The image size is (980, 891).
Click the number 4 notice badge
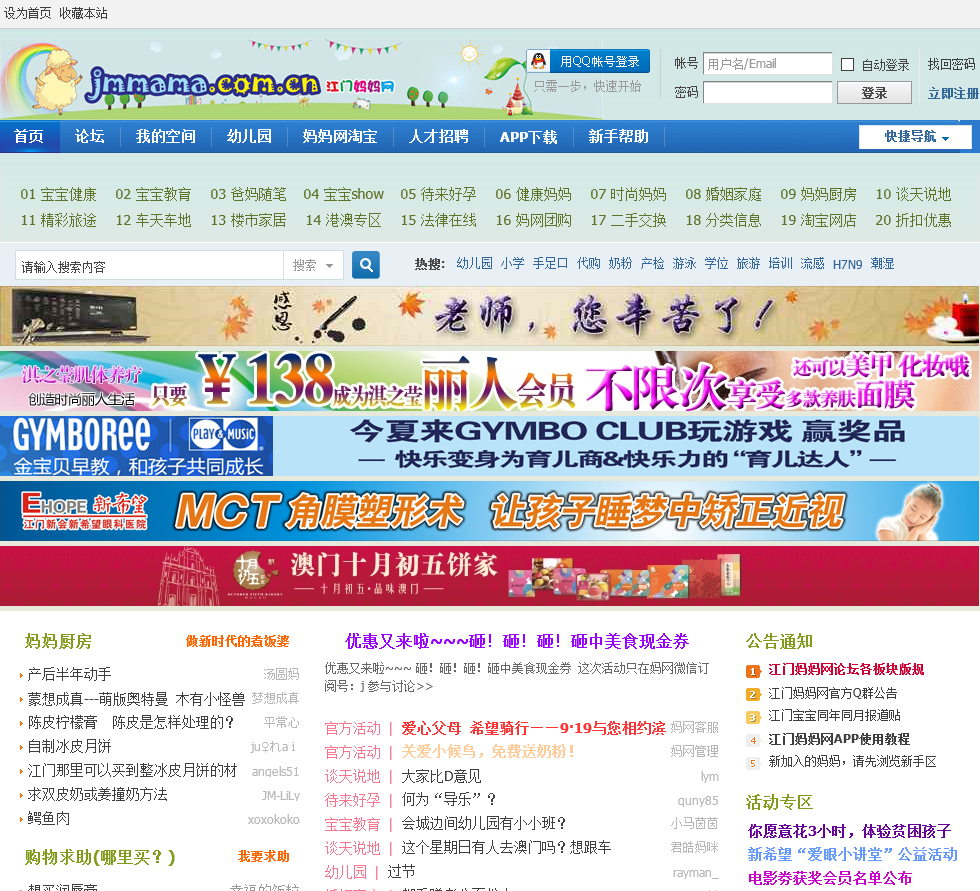[x=752, y=740]
